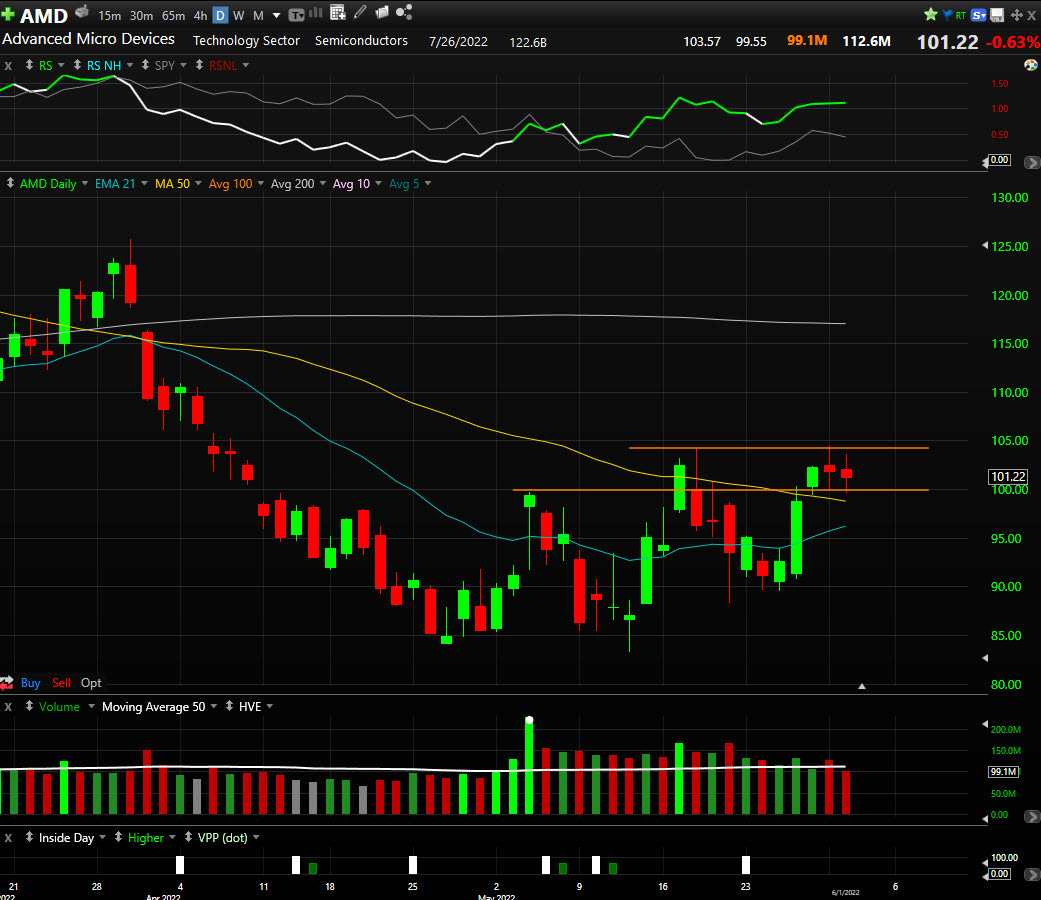
Task: Click the price scale marker near 125.00
Action: [985, 246]
